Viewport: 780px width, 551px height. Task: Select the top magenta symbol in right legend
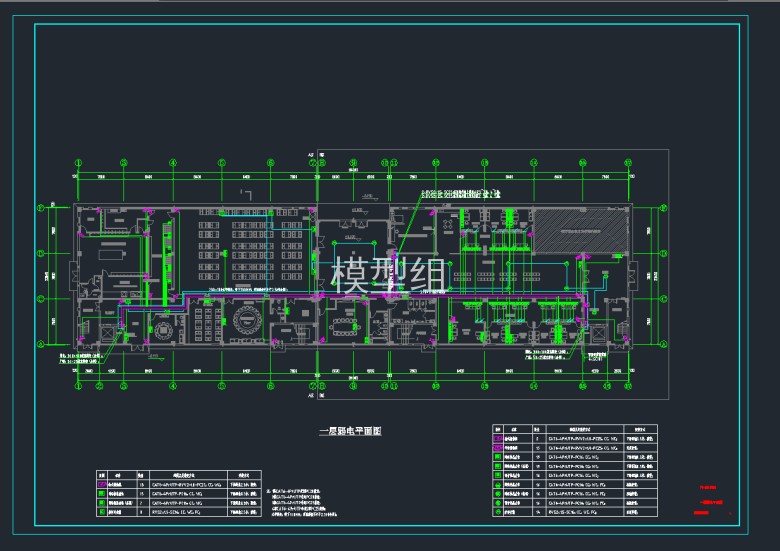click(498, 438)
